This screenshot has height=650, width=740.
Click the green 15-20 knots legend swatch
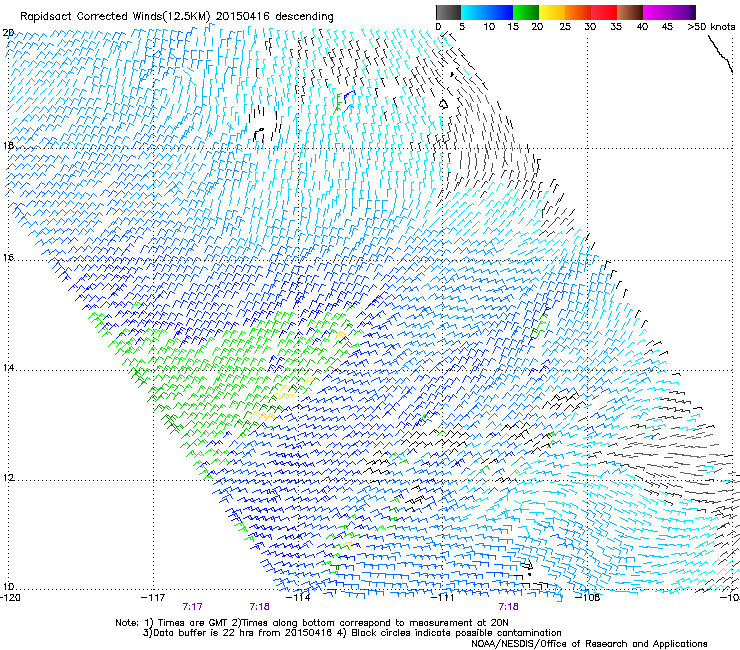tap(526, 12)
